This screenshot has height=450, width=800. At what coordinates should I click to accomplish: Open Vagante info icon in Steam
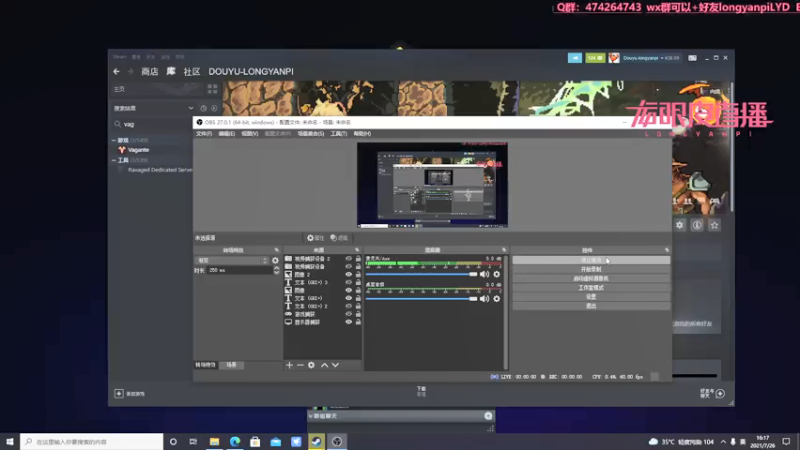[697, 225]
